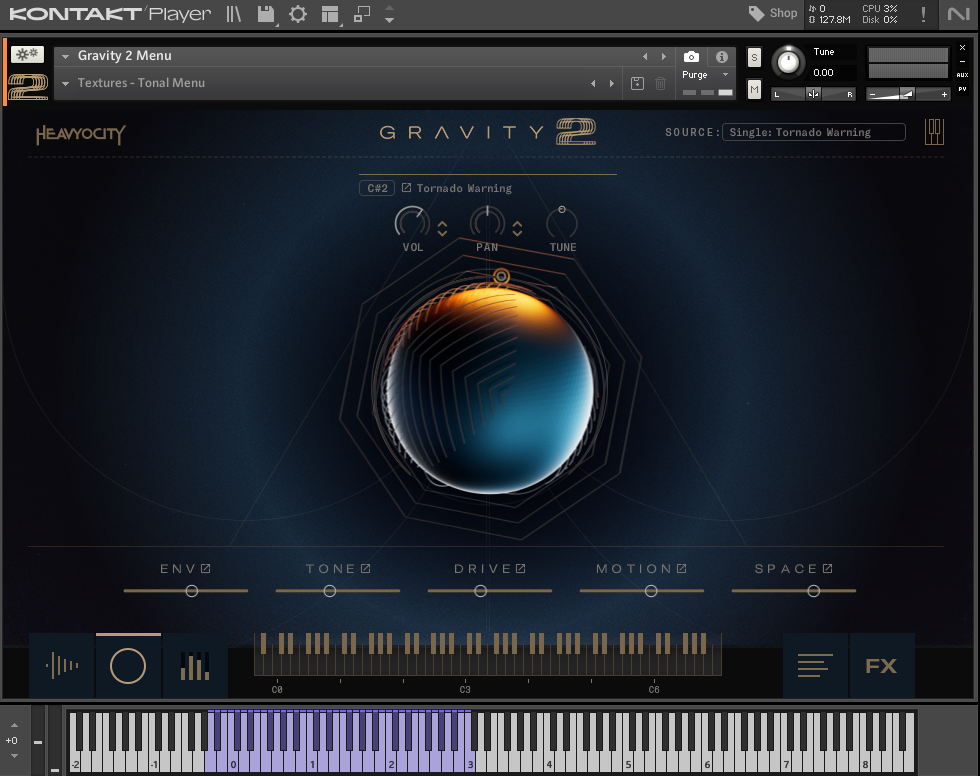Screen dimensions: 980x776
Task: Click the MOTION slider handle
Action: click(651, 590)
